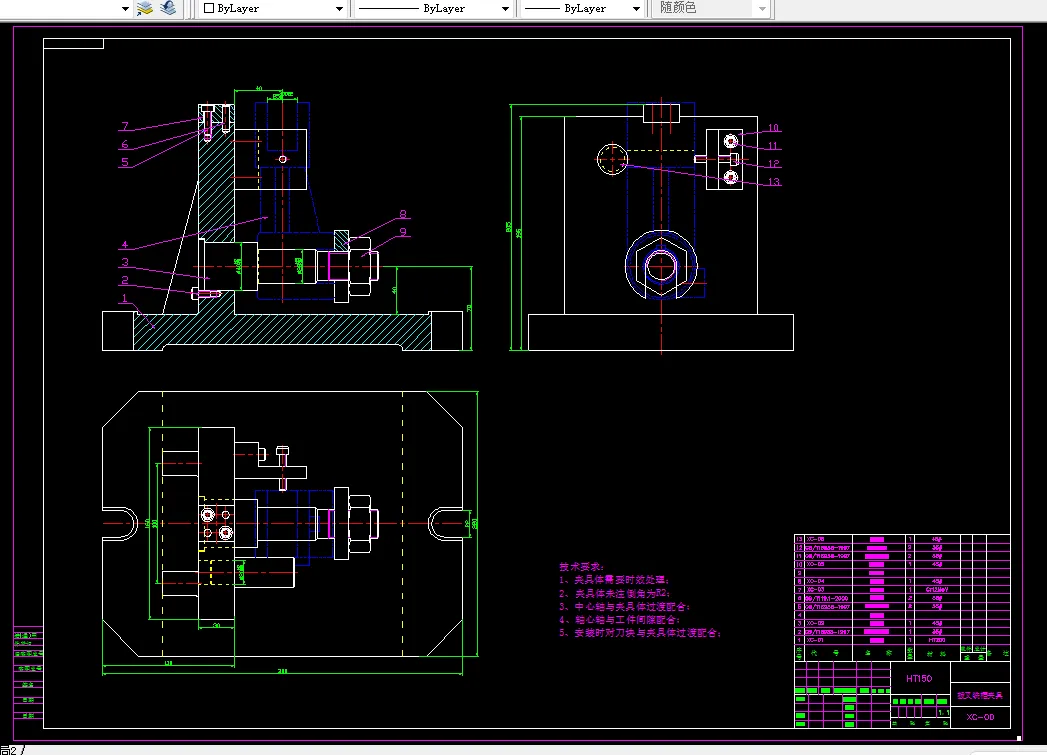The width and height of the screenshot is (1047, 755).
Task: Select the layout tab at bottom left
Action: coord(11,750)
